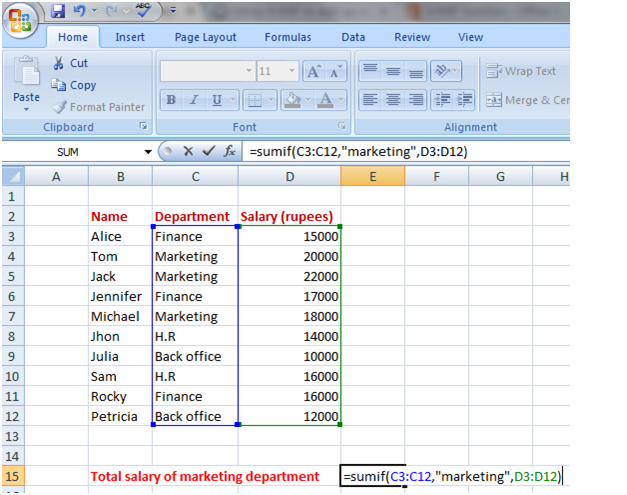Screen dimensions: 627x495
Task: Select row 9 header
Action: click(x=13, y=356)
